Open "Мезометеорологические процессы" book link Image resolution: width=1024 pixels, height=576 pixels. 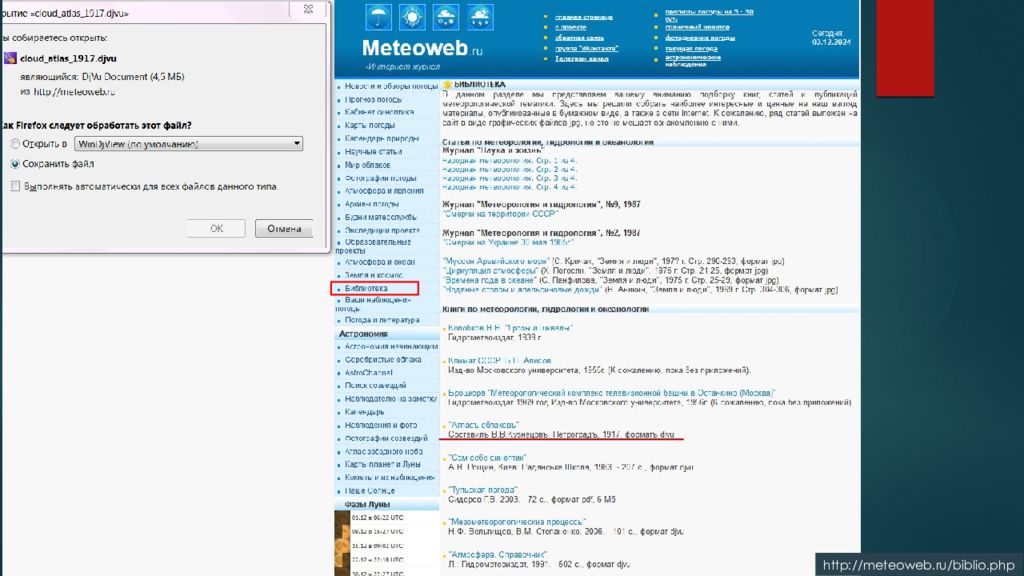[517, 522]
